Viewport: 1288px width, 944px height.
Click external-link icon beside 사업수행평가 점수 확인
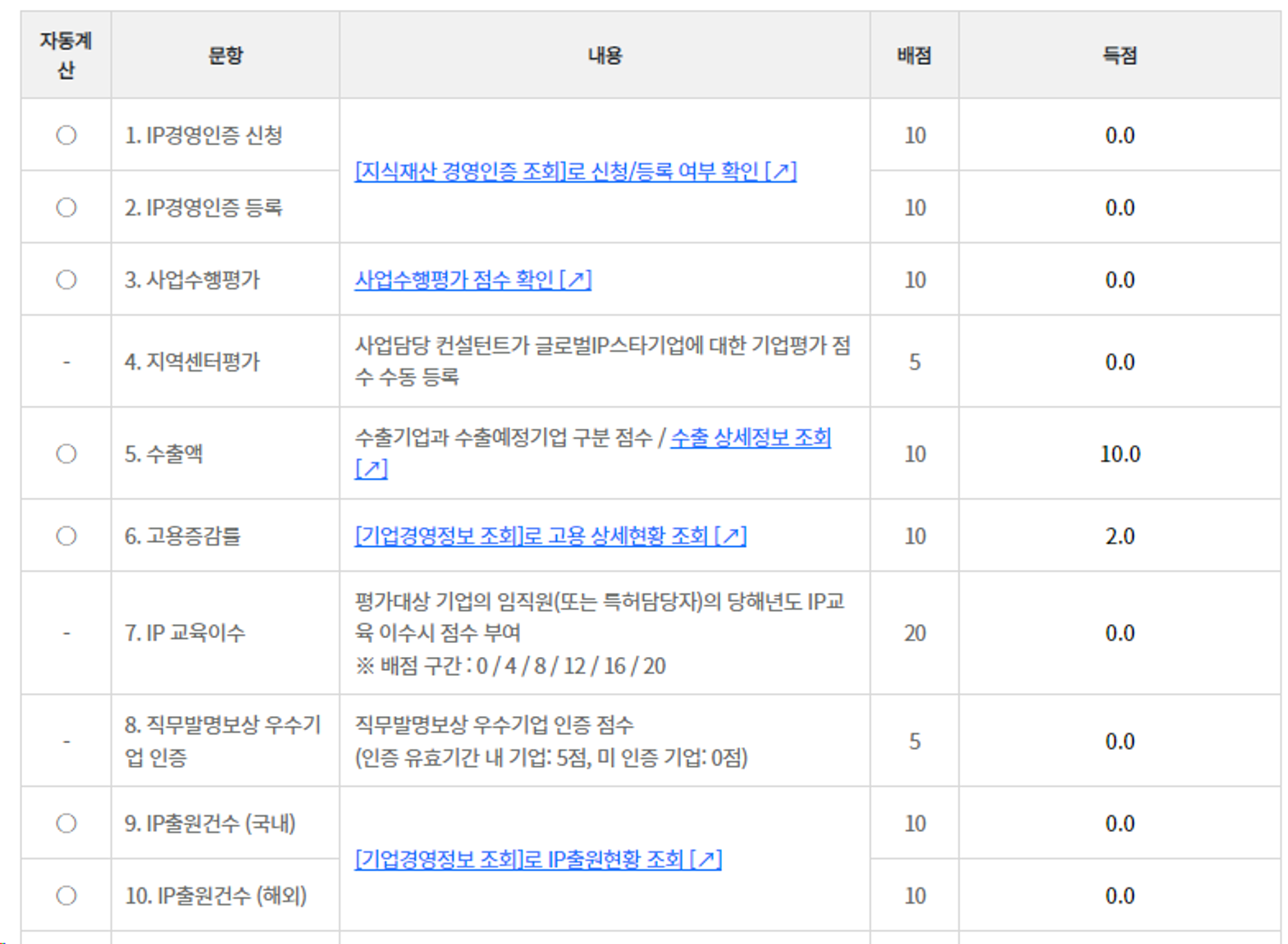coord(577,280)
